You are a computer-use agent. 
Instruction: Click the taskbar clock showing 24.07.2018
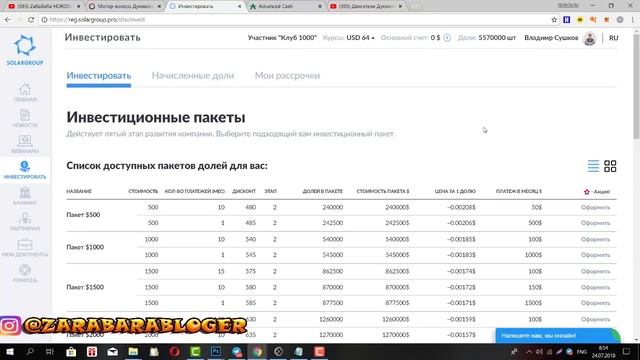pyautogui.click(x=603, y=351)
